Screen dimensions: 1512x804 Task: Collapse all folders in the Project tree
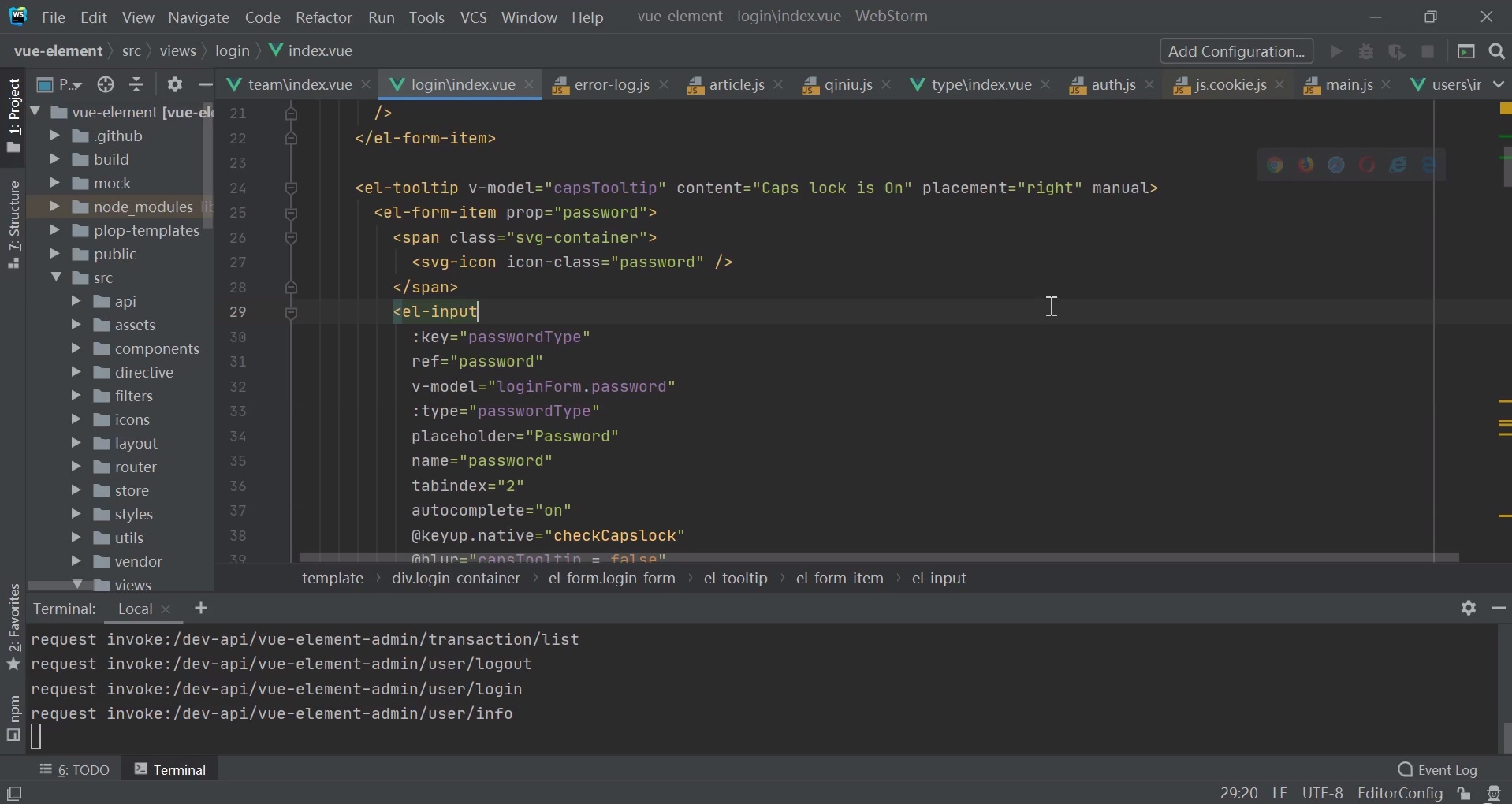pyautogui.click(x=136, y=85)
